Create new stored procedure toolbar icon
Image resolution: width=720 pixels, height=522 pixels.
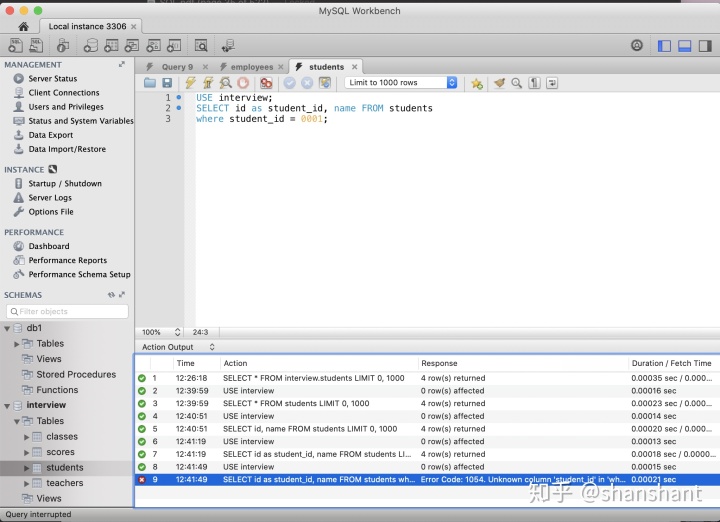pyautogui.click(x=153, y=45)
